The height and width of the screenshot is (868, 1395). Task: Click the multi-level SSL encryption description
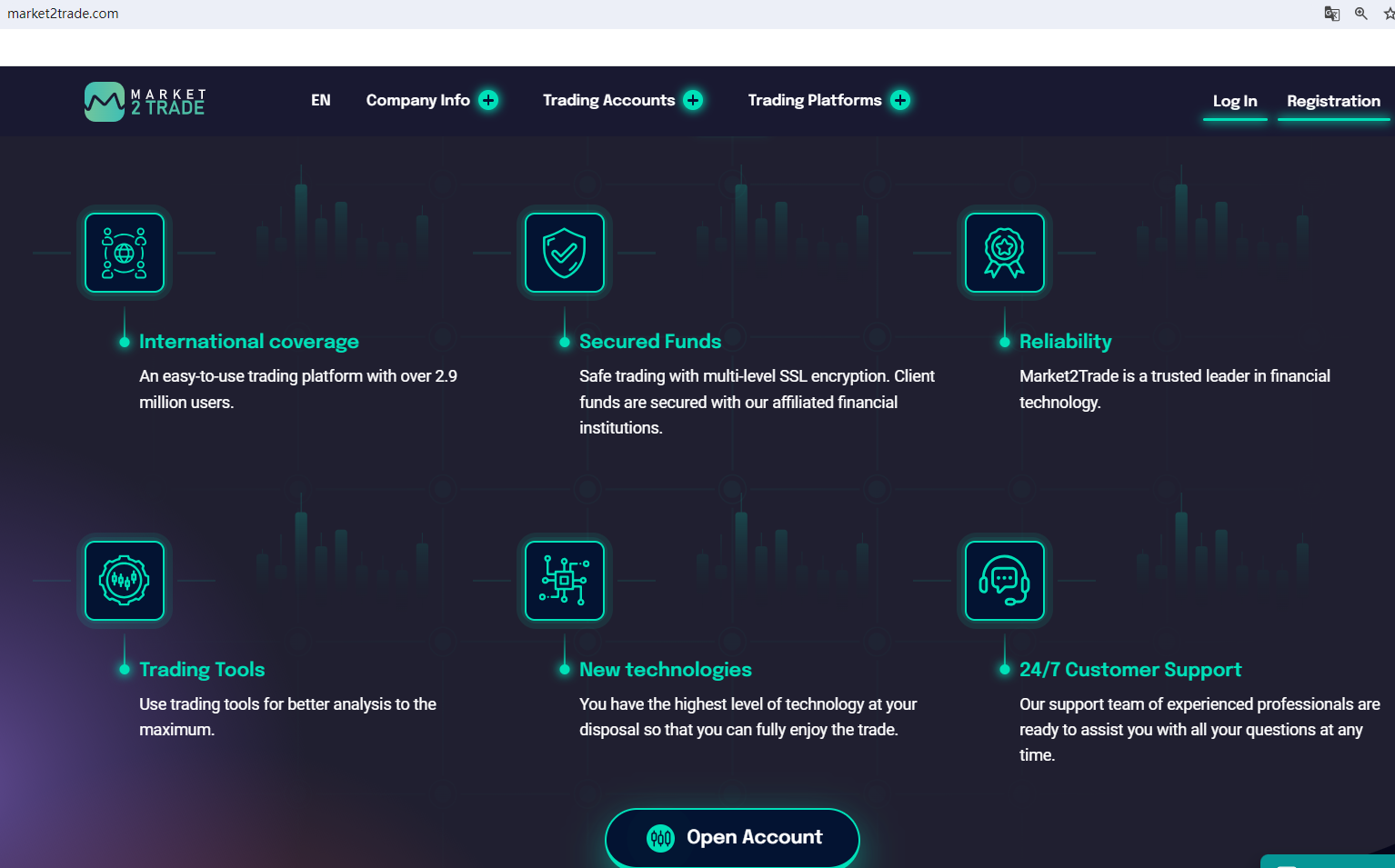tap(758, 402)
